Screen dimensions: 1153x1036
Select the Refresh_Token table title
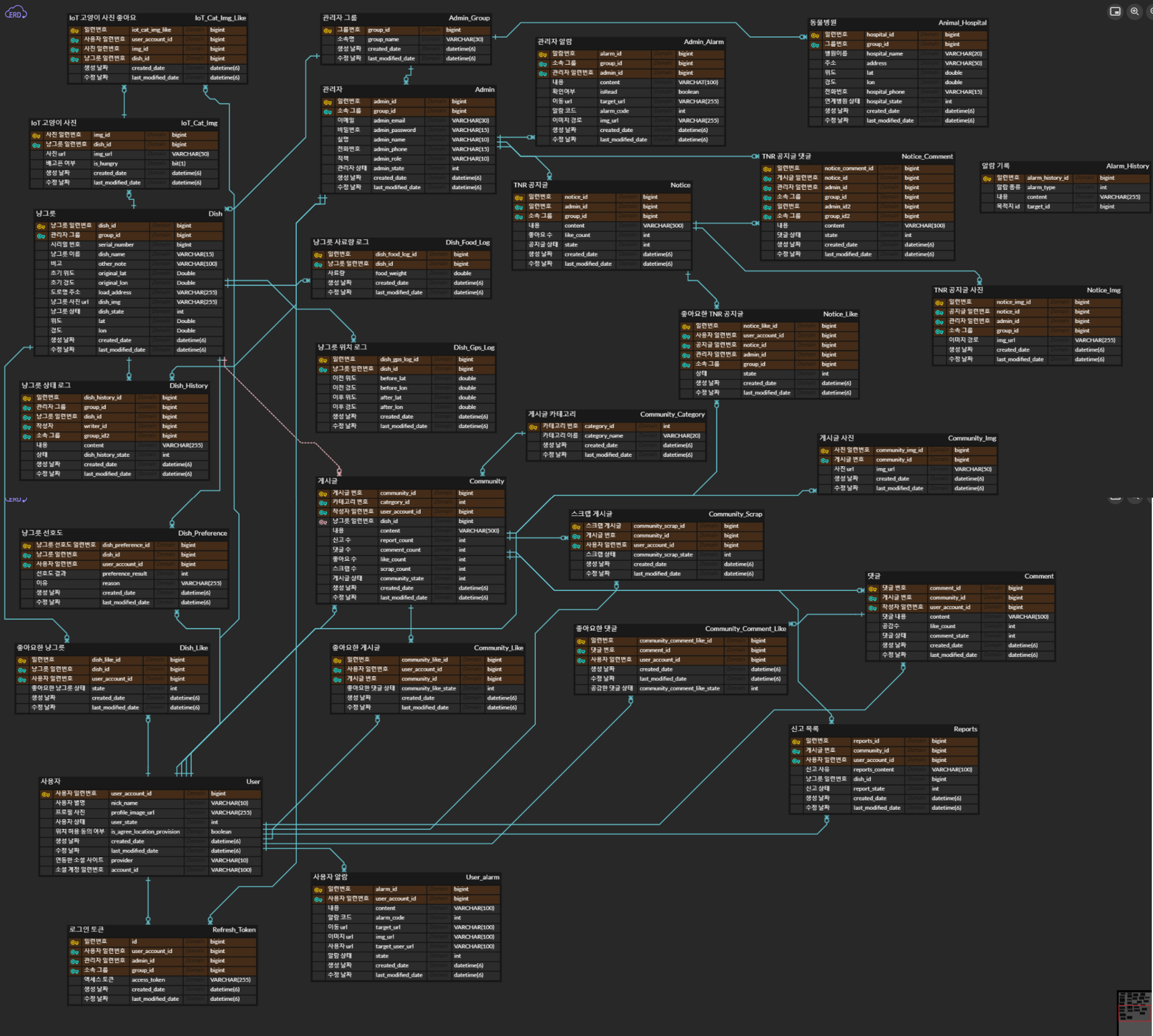coord(234,929)
